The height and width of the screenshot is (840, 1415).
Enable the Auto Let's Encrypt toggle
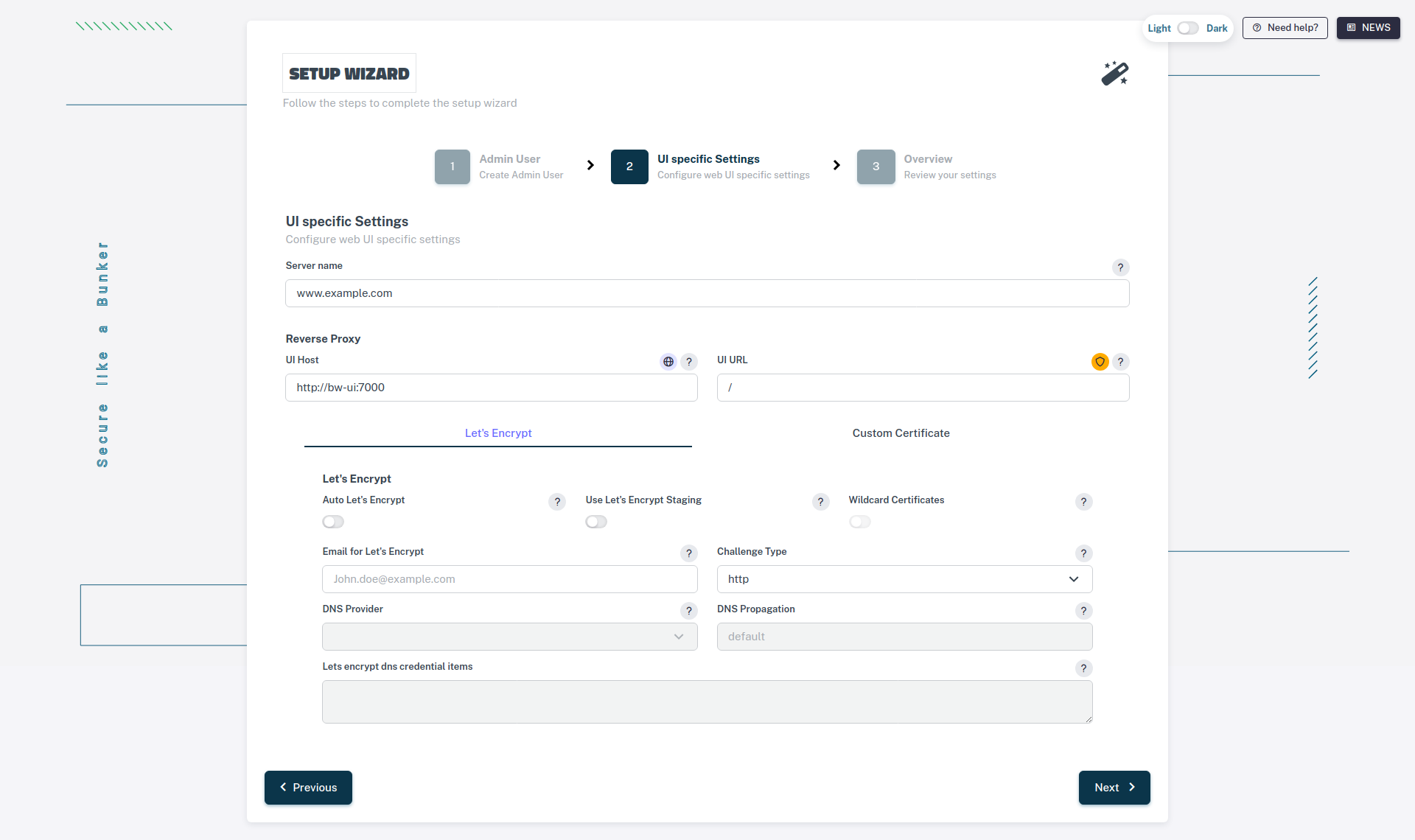333,522
